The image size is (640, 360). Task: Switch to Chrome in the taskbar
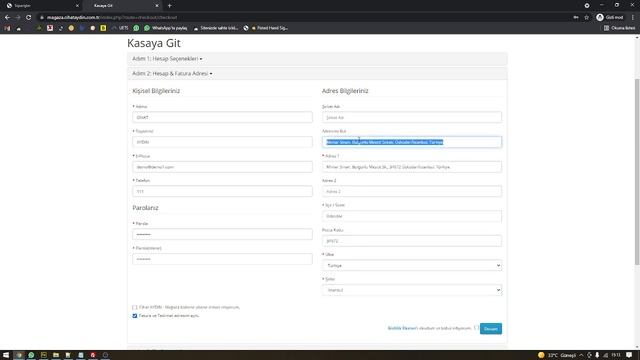click(x=19, y=355)
